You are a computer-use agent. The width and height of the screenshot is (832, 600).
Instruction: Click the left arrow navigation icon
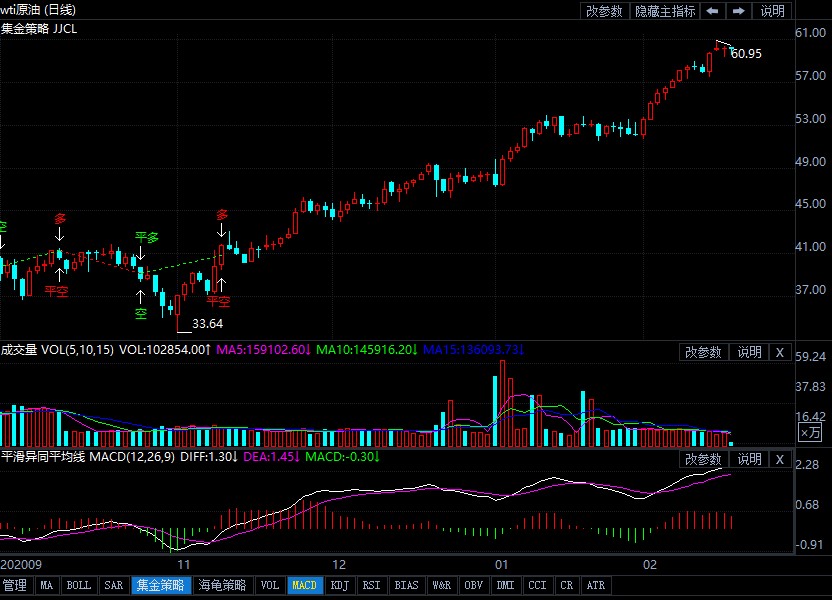pos(712,11)
